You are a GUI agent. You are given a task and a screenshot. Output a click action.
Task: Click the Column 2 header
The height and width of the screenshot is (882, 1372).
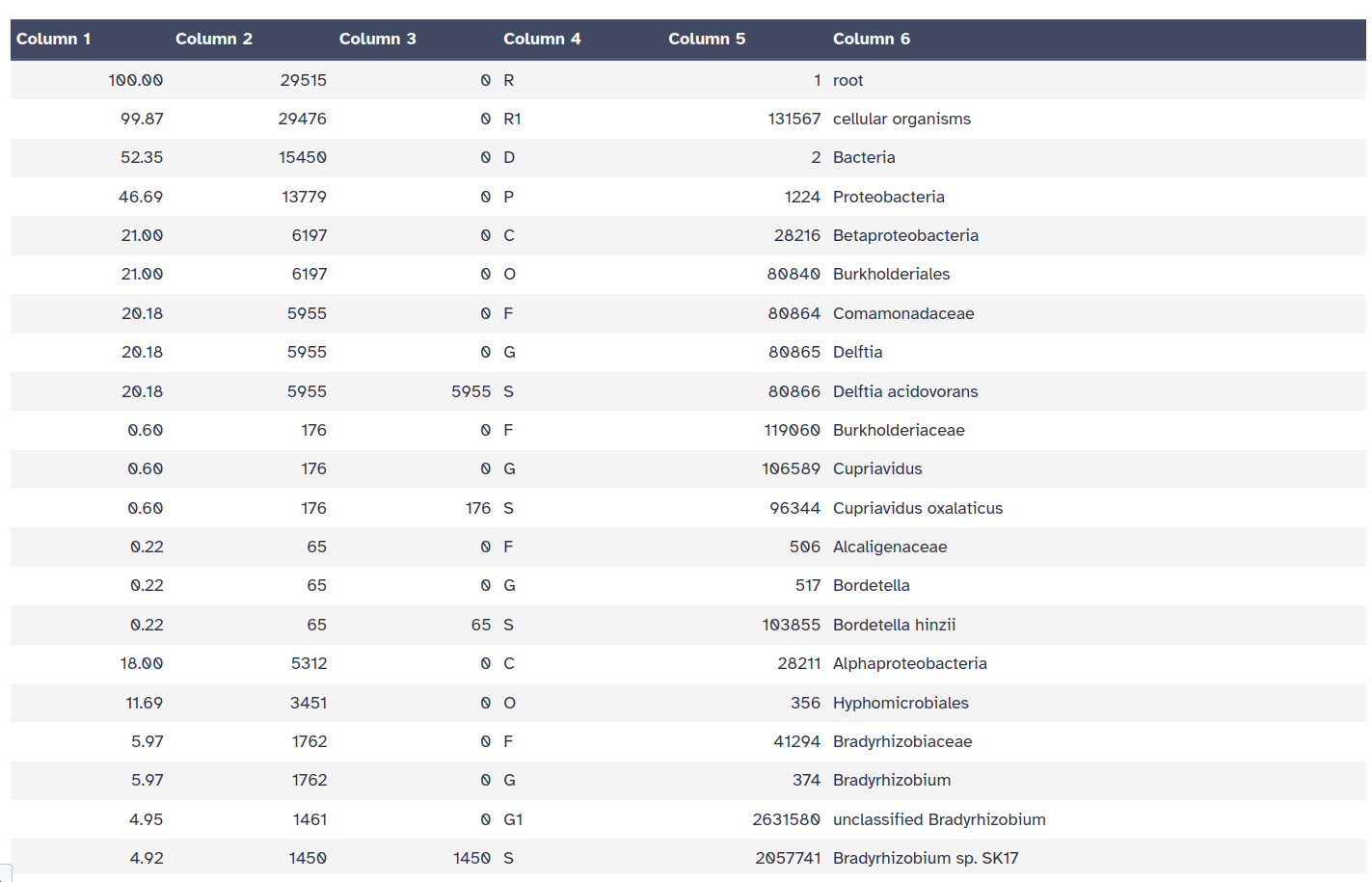click(x=214, y=39)
